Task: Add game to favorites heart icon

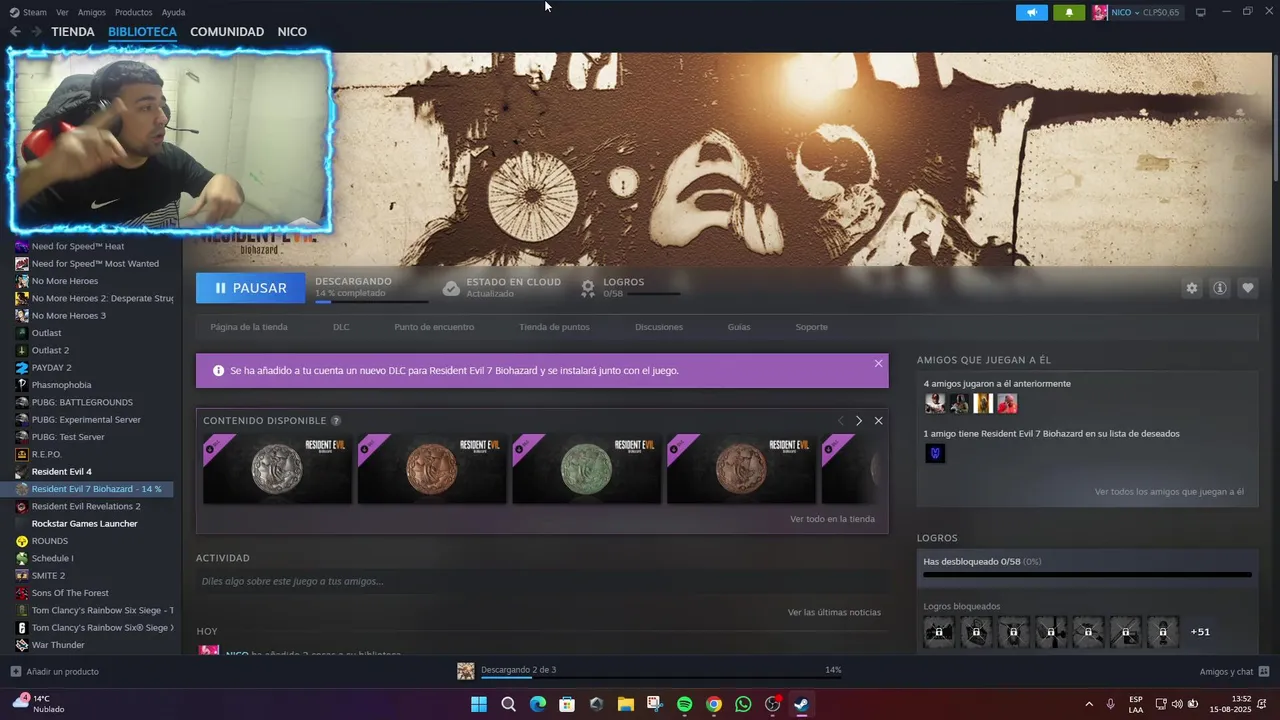Action: click(x=1248, y=288)
